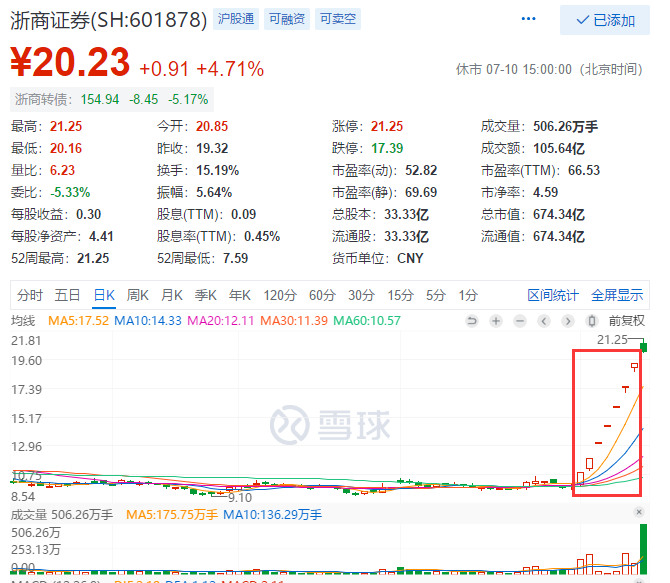Click the MA20:12.11 moving average label
This screenshot has height=583, width=670.
[x=220, y=321]
